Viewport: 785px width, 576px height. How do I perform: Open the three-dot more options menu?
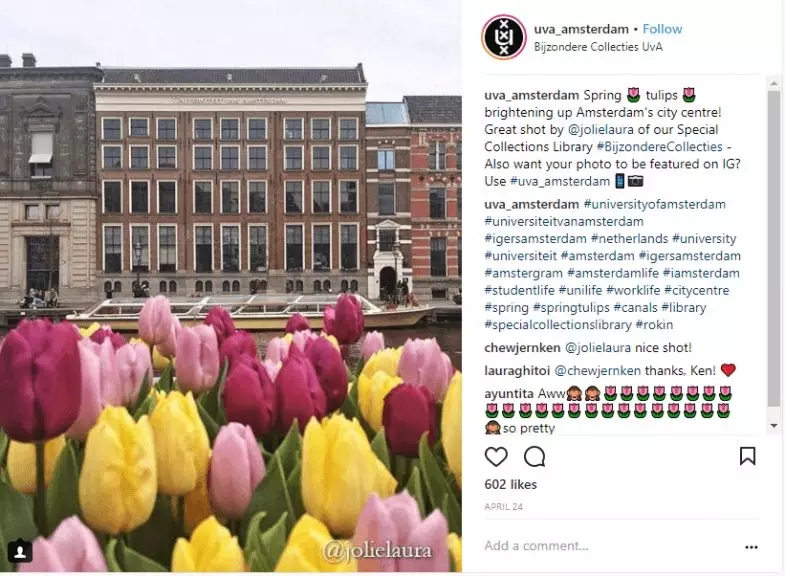751,547
